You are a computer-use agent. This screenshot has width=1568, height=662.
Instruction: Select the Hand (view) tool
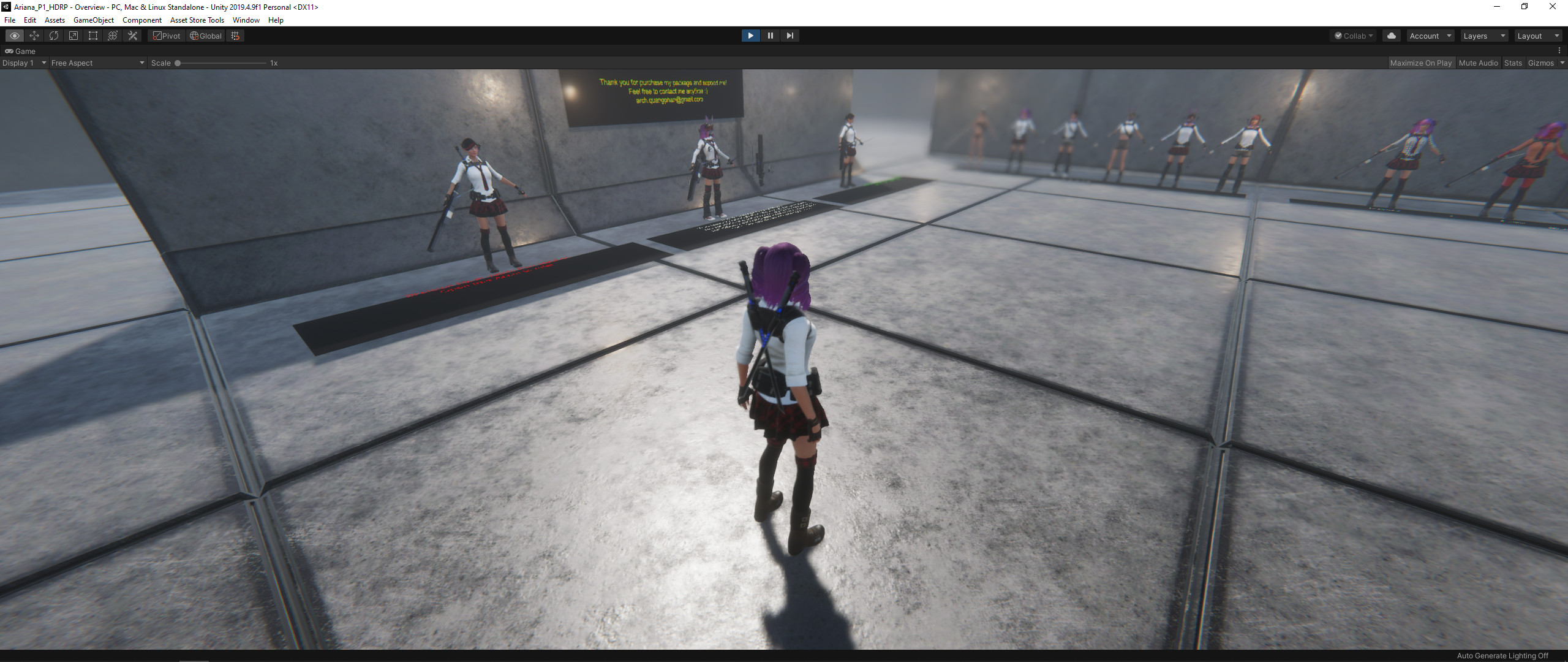click(x=15, y=36)
